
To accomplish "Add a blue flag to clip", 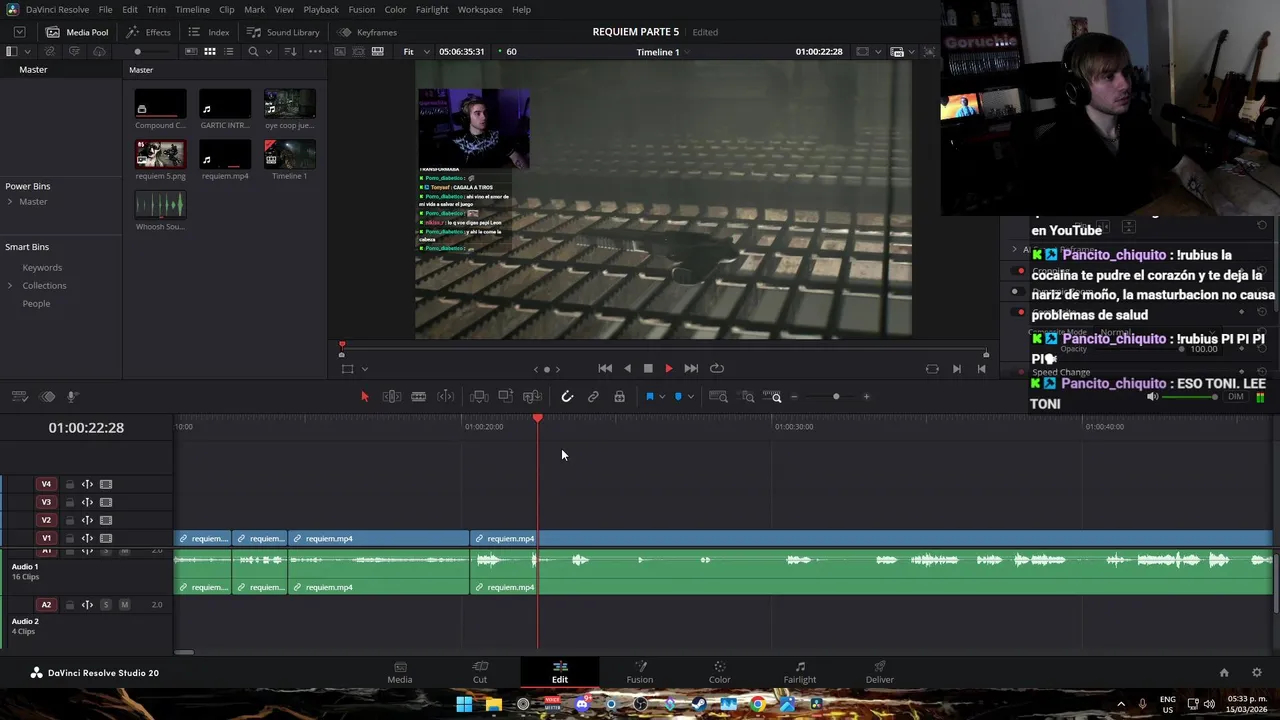I will (x=649, y=397).
